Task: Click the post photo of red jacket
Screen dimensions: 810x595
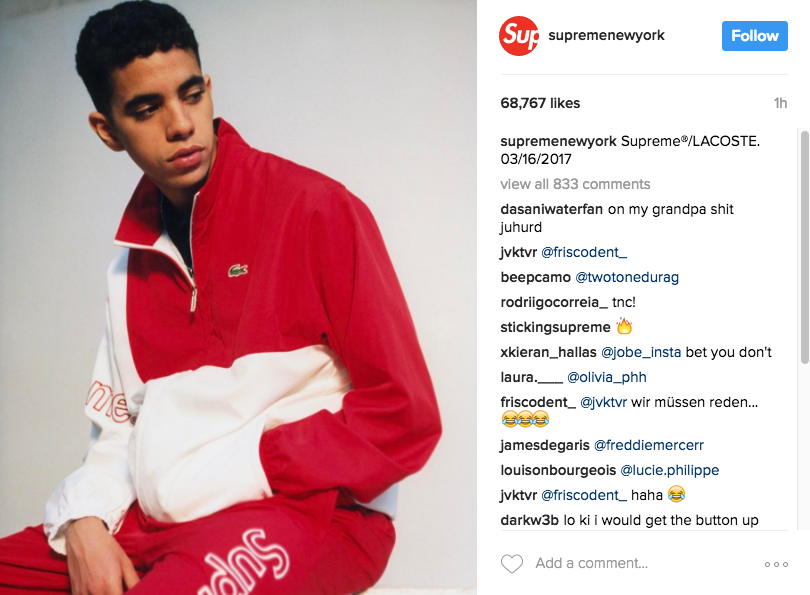Action: click(238, 298)
